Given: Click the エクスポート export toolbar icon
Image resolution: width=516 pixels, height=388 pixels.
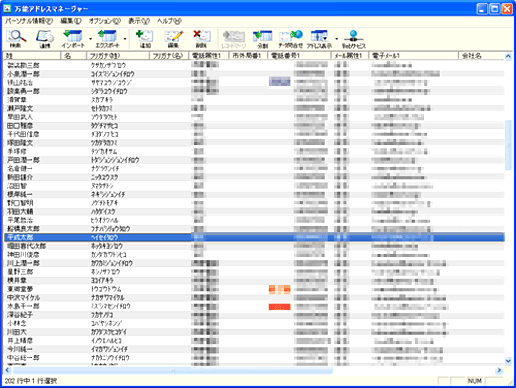Looking at the screenshot, I should [x=107, y=39].
